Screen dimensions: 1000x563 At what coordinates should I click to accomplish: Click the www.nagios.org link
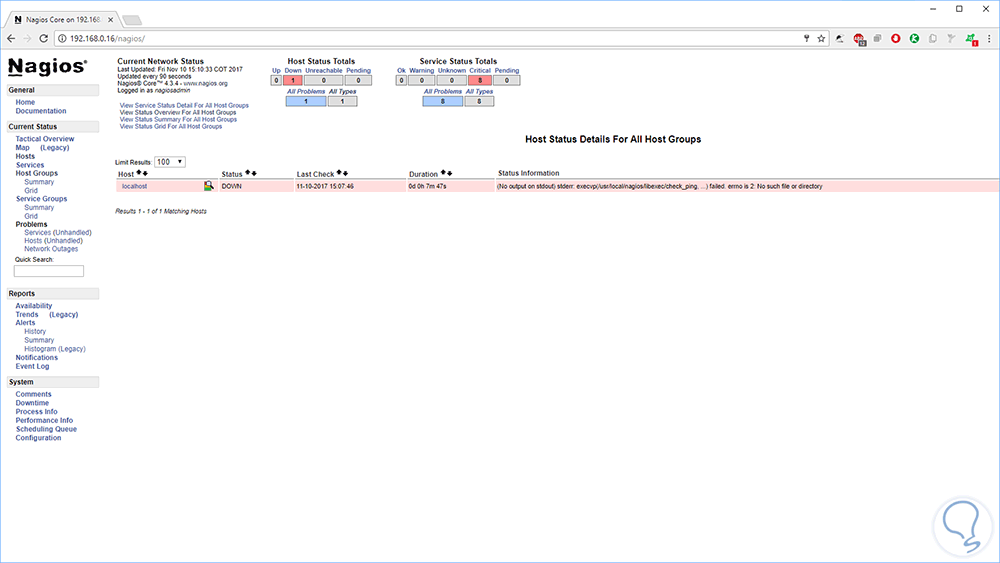point(205,84)
